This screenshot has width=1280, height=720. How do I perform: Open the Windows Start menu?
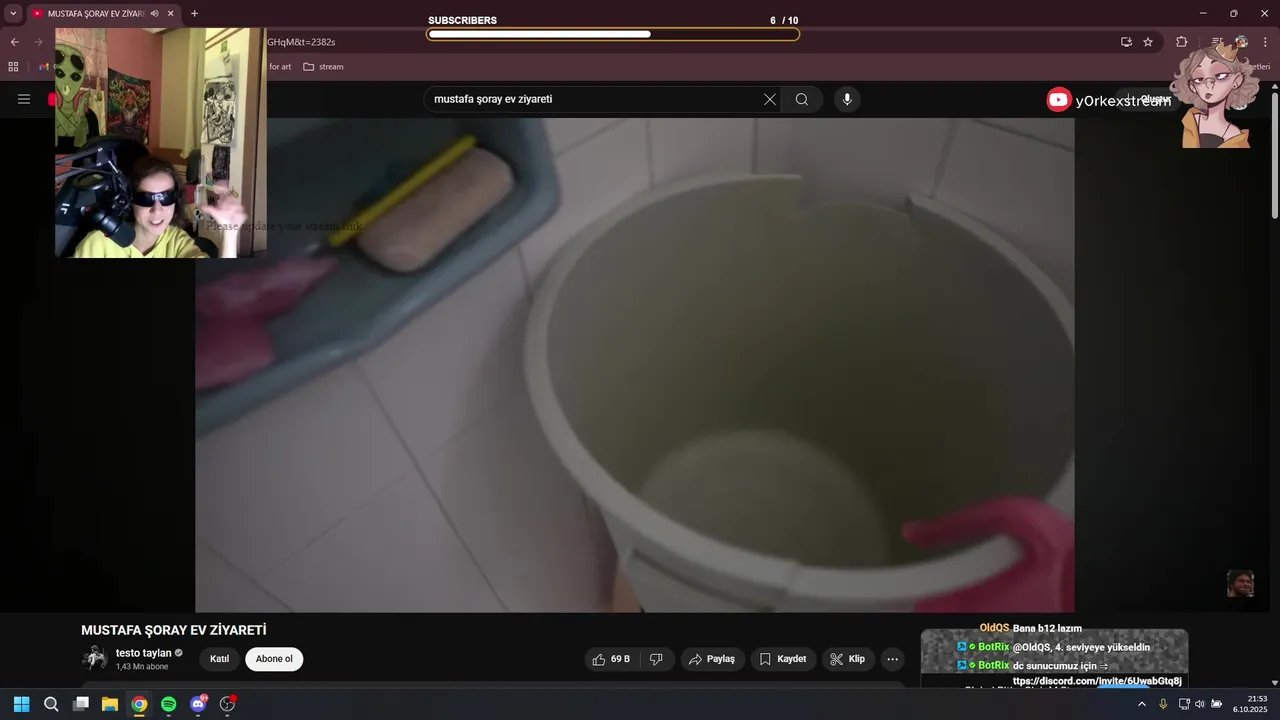click(21, 704)
